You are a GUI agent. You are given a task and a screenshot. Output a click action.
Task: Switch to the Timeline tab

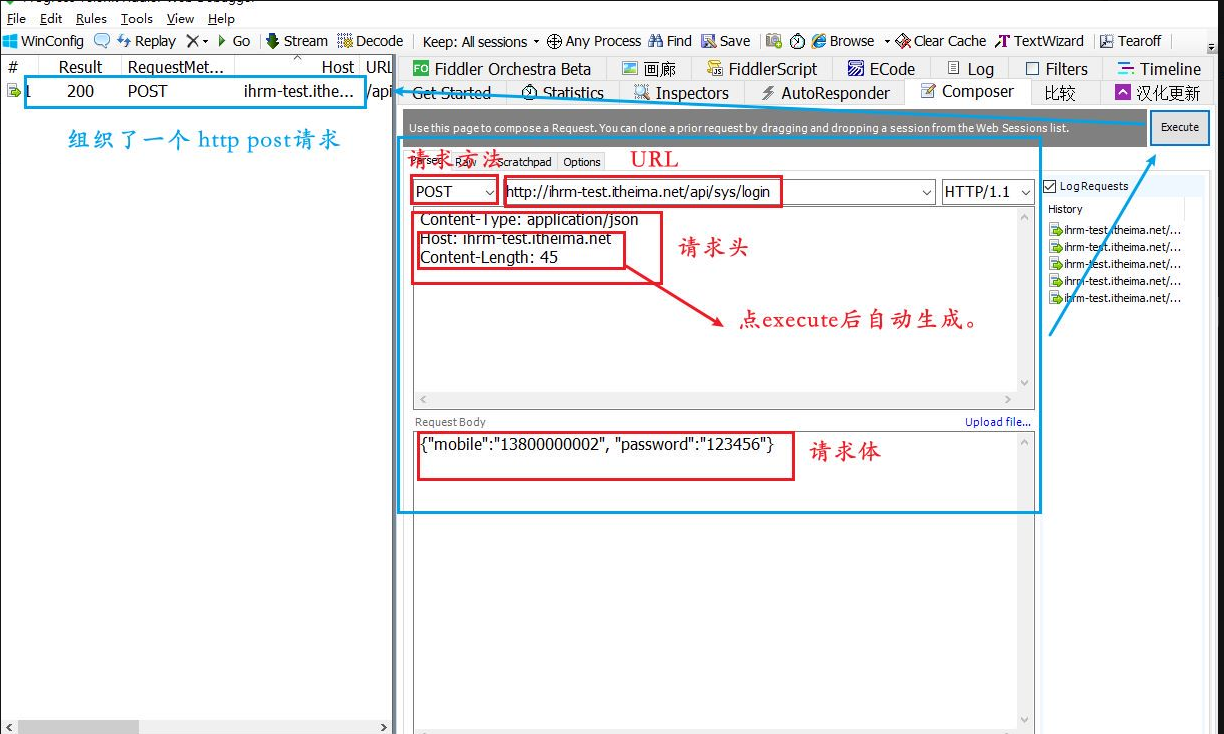[x=1158, y=69]
